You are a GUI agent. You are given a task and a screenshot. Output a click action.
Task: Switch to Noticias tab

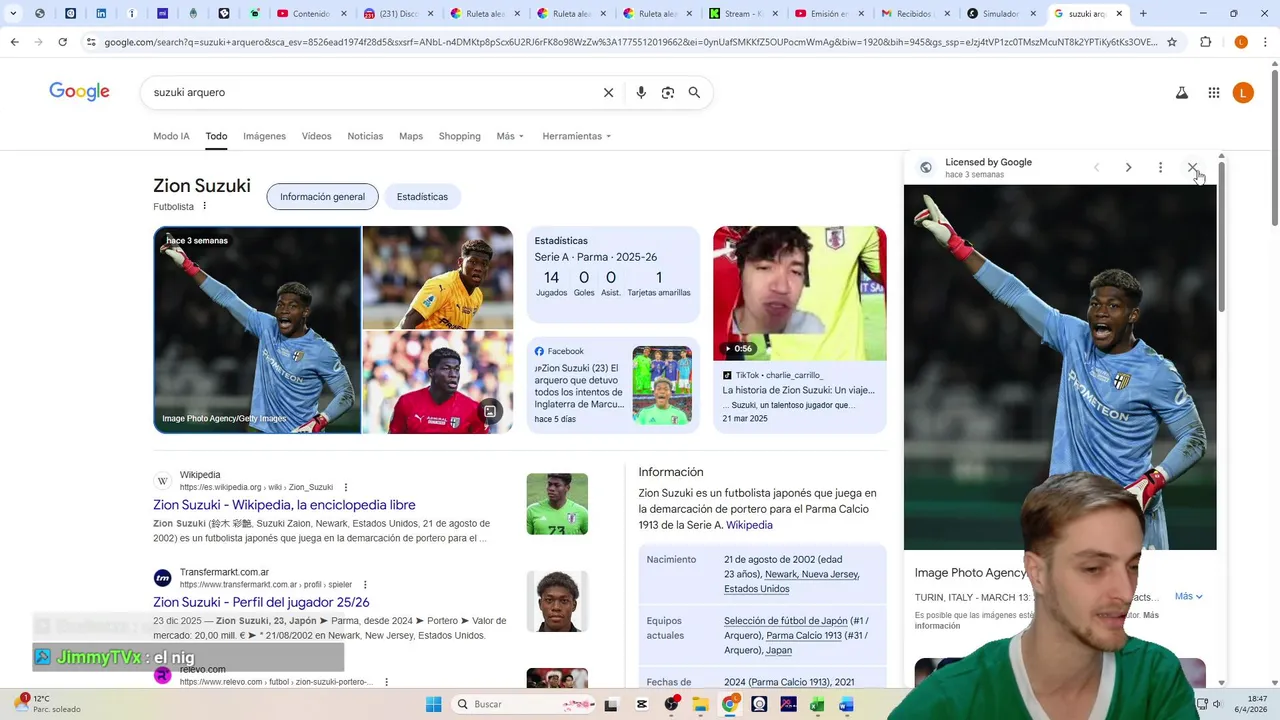point(365,136)
